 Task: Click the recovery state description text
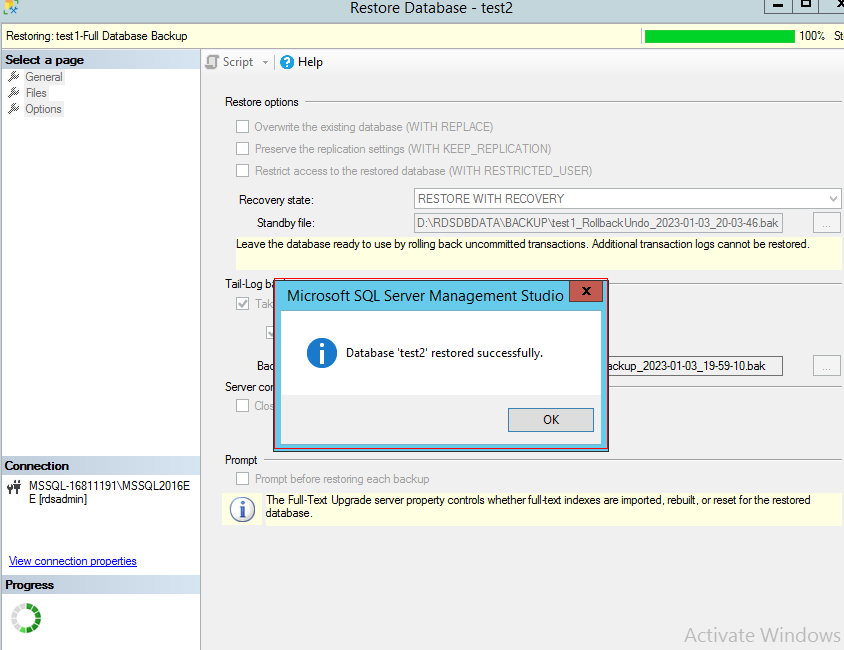[523, 244]
